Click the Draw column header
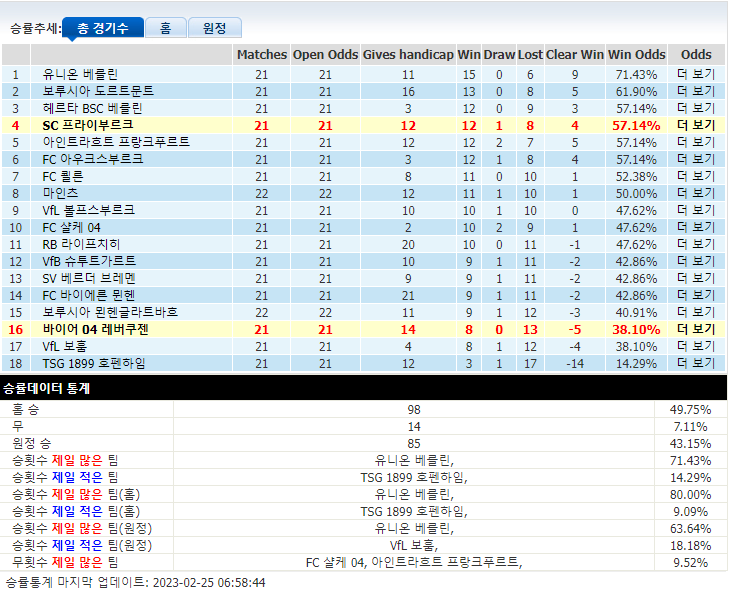The width and height of the screenshot is (730, 590). [499, 54]
